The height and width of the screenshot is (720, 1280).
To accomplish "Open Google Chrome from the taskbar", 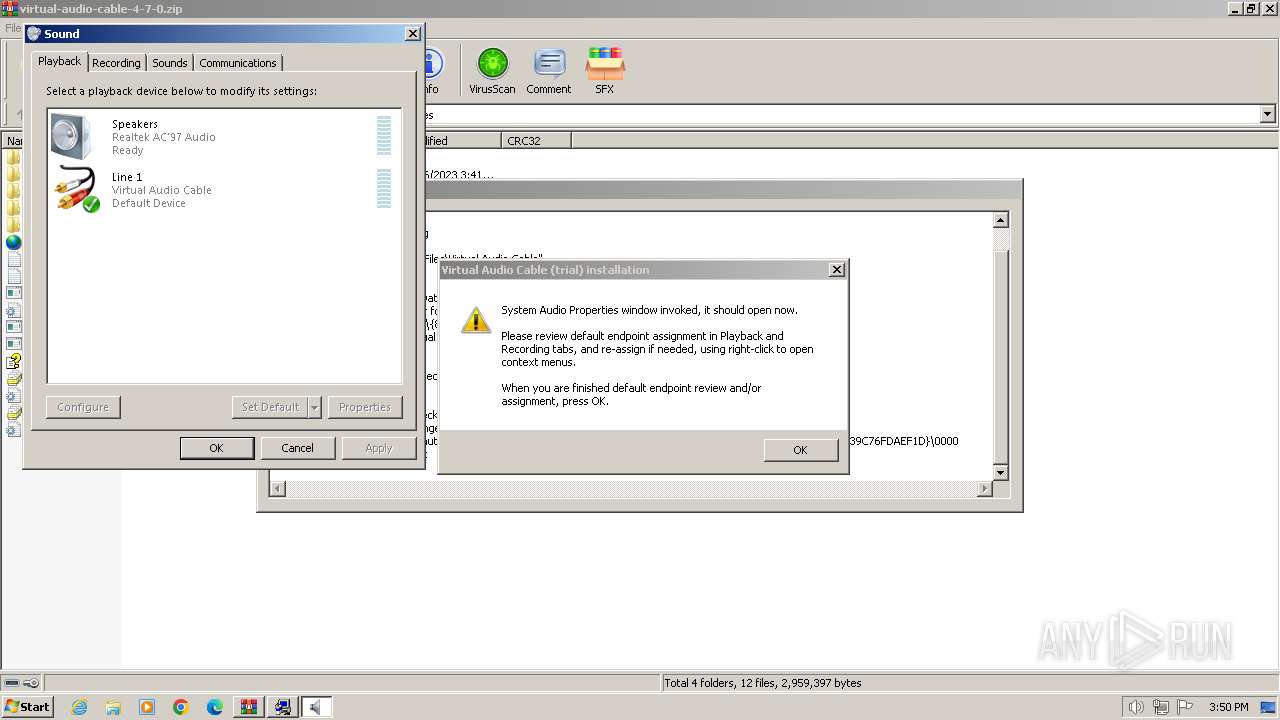I will pyautogui.click(x=181, y=707).
